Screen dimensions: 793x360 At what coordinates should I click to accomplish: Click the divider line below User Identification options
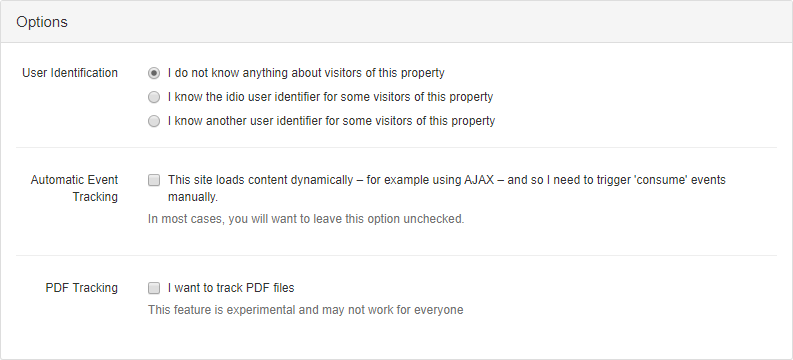pyautogui.click(x=396, y=148)
